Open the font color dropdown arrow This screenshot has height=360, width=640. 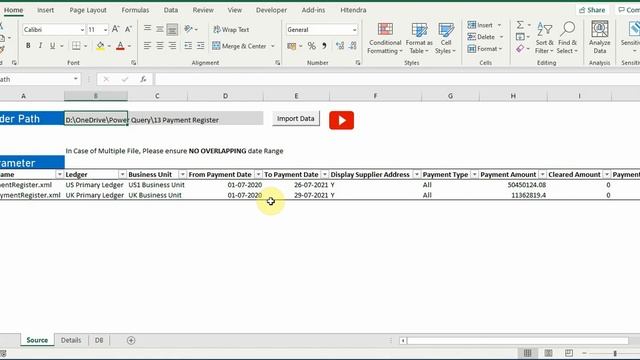[x=129, y=46]
